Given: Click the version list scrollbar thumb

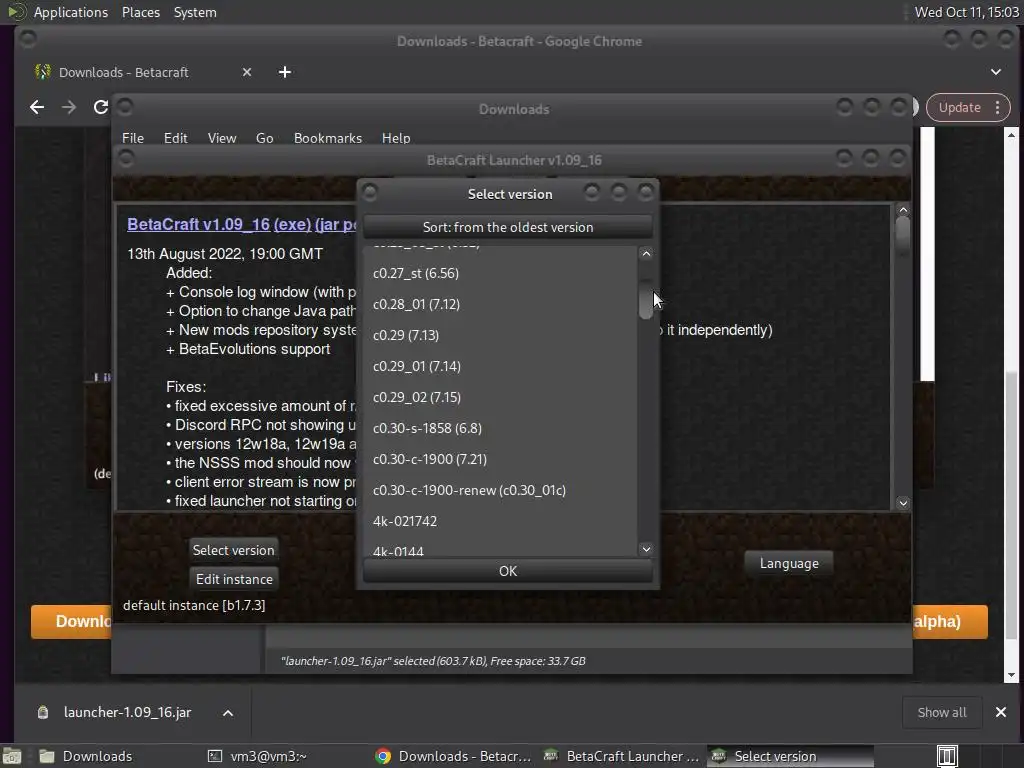Looking at the screenshot, I should pos(646,300).
